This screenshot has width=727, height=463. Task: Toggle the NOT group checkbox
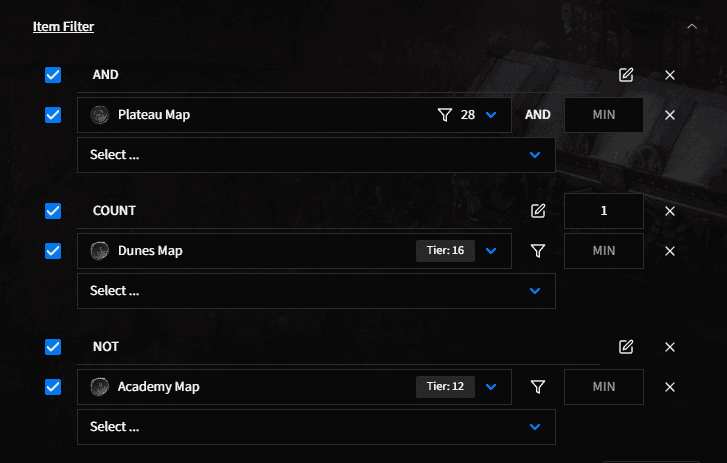[x=53, y=347]
